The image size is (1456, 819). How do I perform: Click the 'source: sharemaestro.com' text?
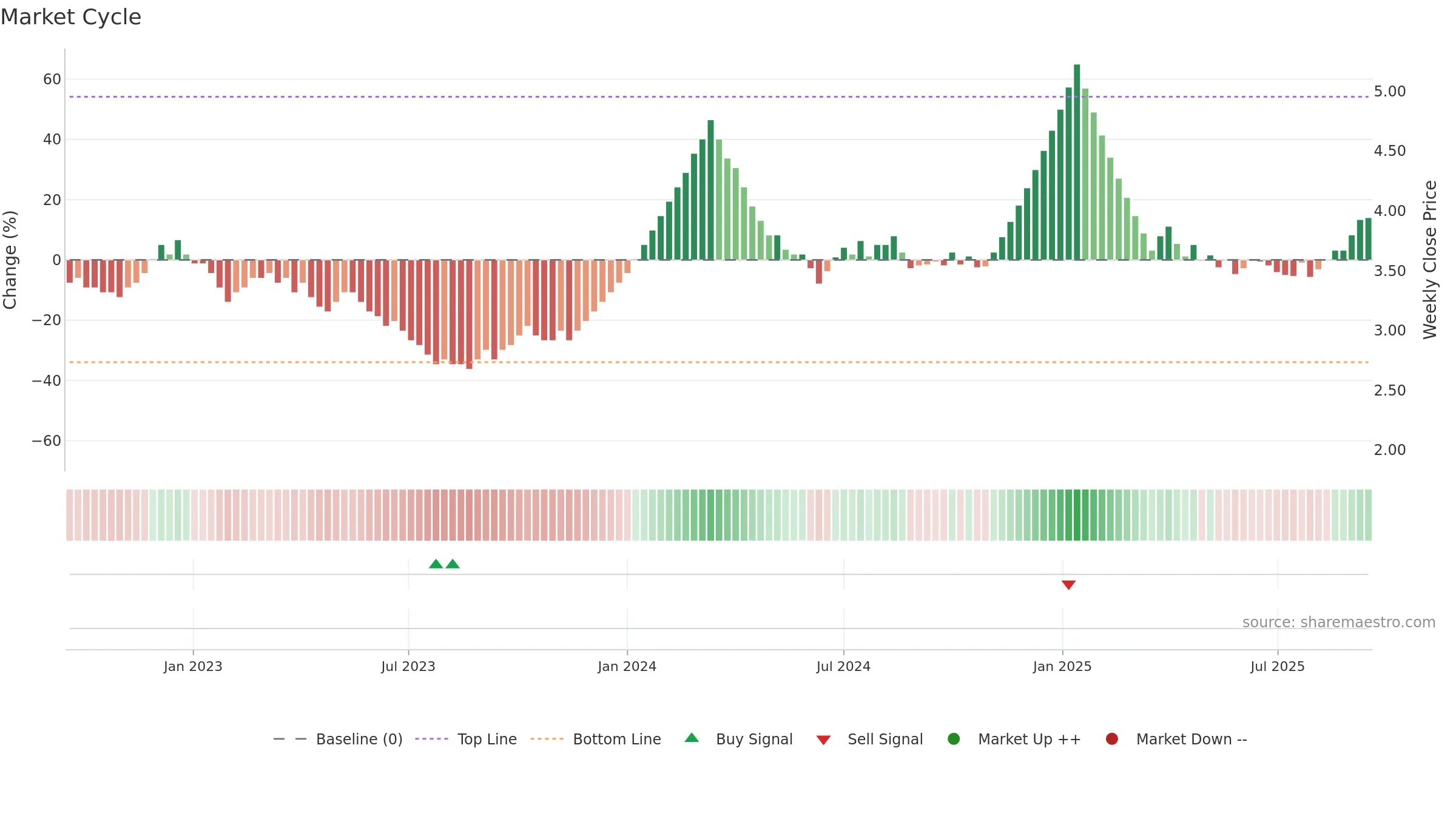[x=1339, y=622]
